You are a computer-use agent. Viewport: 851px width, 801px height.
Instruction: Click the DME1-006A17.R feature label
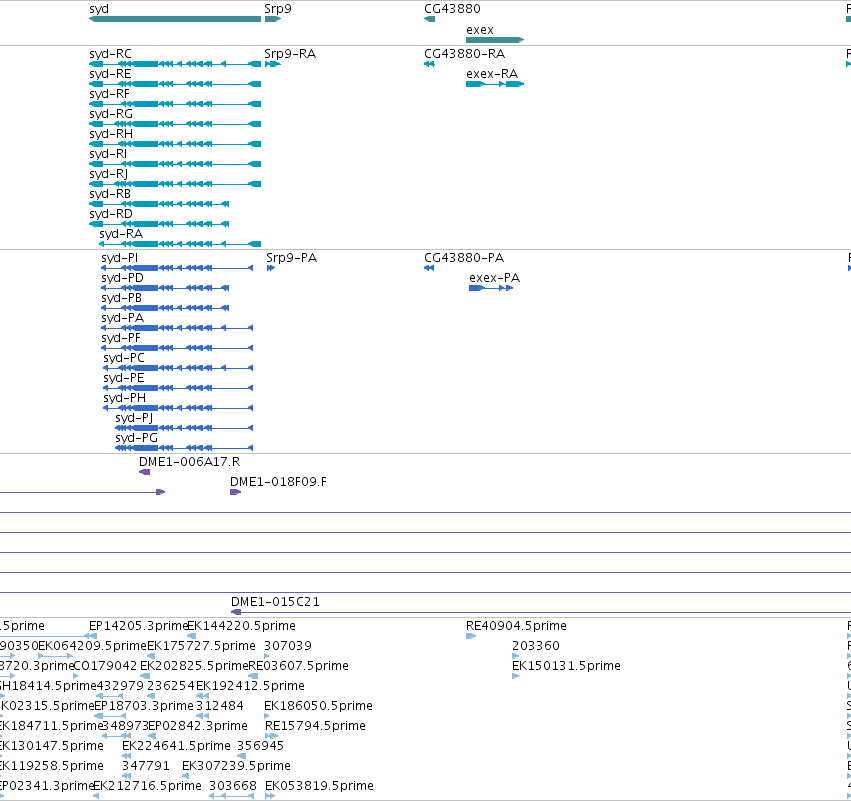click(x=189, y=462)
